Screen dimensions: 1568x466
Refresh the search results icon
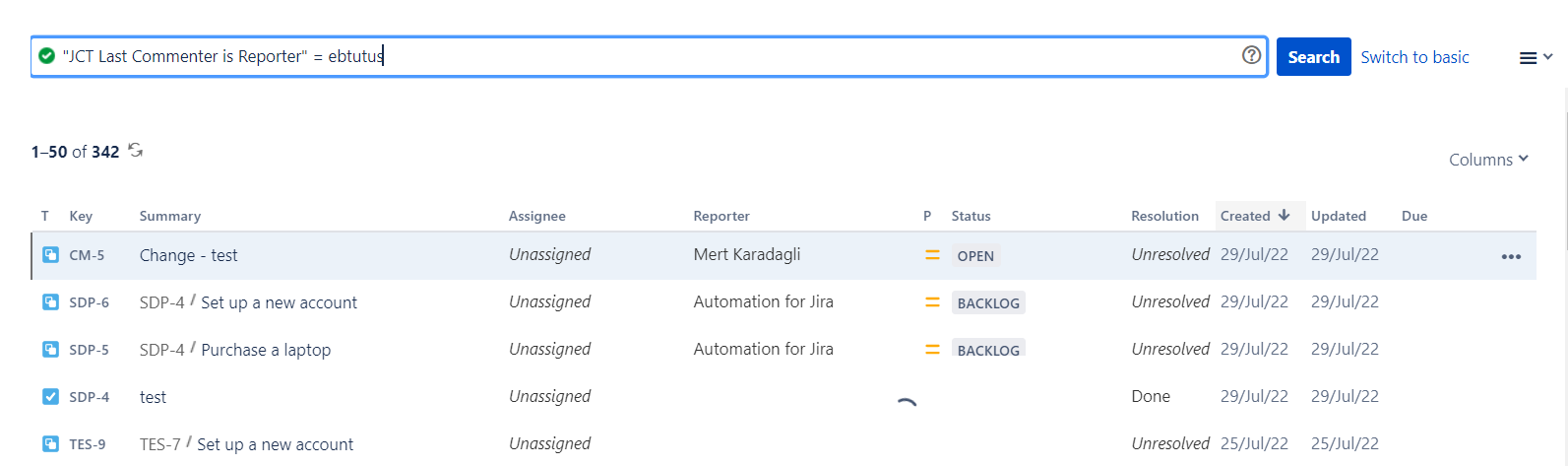[136, 151]
